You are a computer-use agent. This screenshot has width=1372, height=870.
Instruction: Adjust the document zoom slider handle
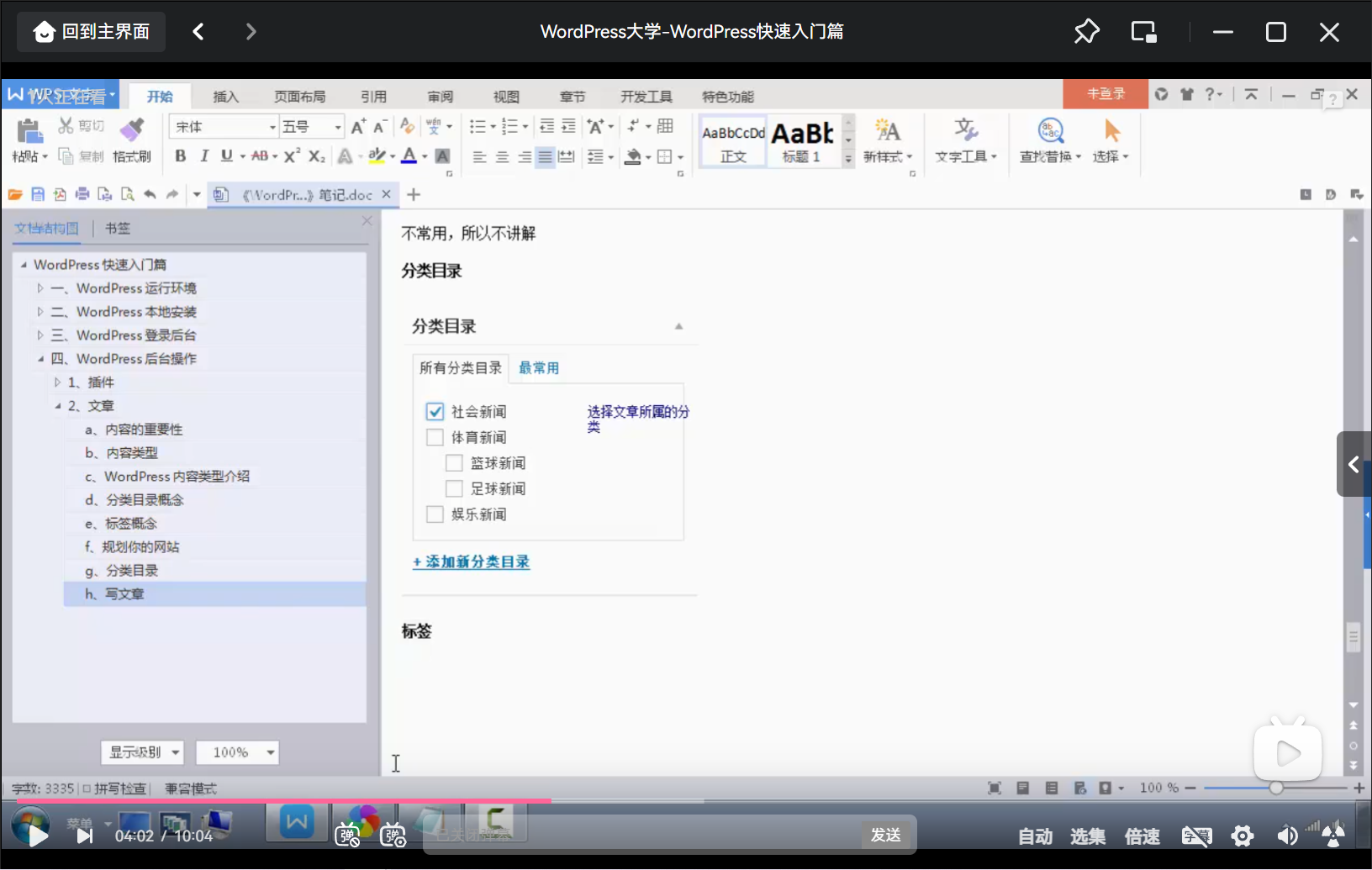[x=1276, y=788]
